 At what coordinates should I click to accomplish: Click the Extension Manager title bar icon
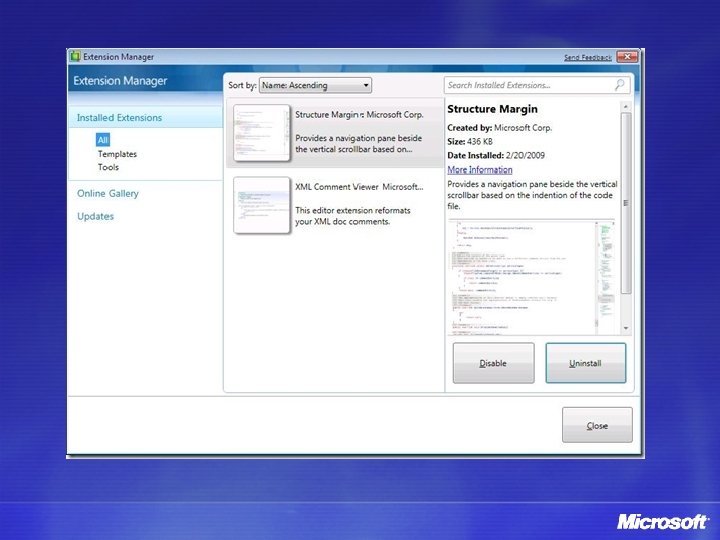pyautogui.click(x=75, y=56)
